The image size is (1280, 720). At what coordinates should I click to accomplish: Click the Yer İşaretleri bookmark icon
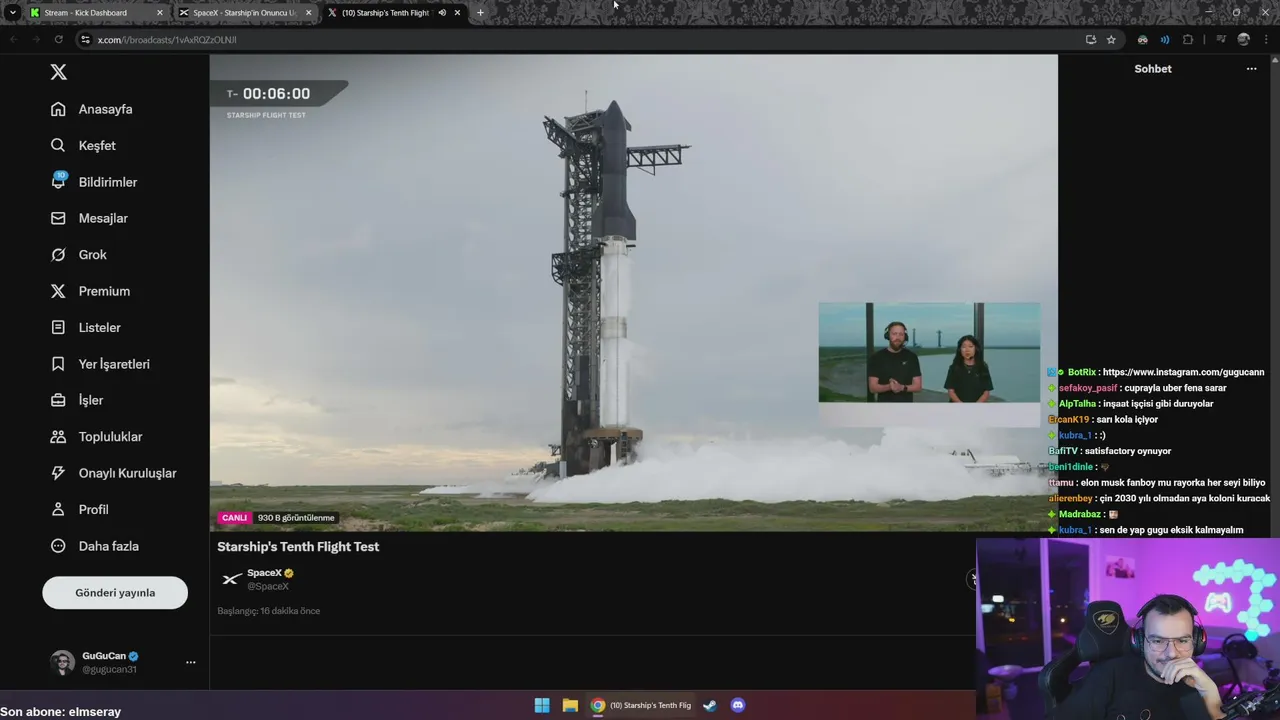pos(58,364)
